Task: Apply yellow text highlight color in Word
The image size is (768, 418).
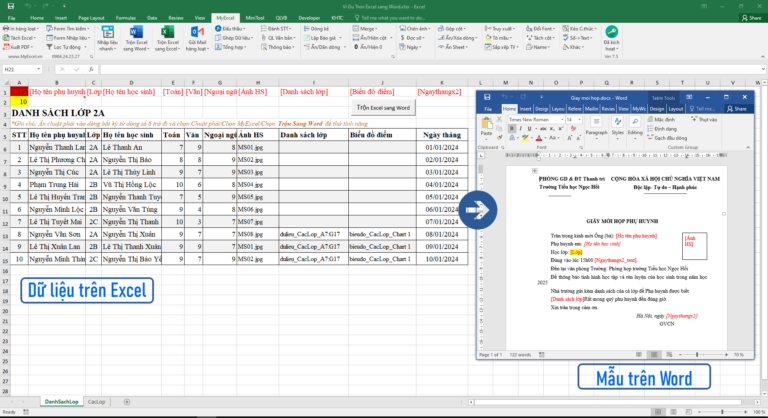Action: (525, 138)
